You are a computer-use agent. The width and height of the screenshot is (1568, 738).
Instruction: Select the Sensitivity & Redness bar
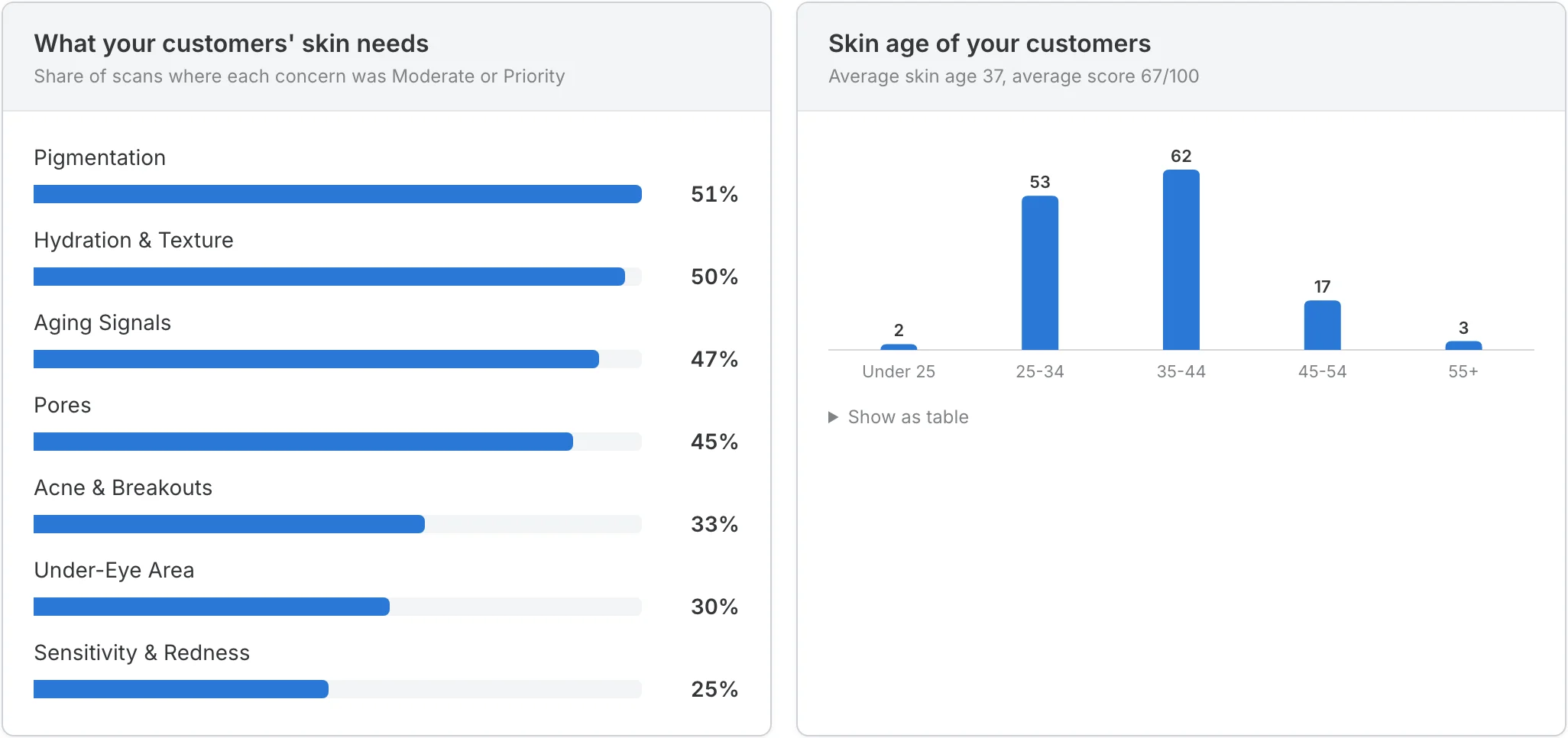338,689
